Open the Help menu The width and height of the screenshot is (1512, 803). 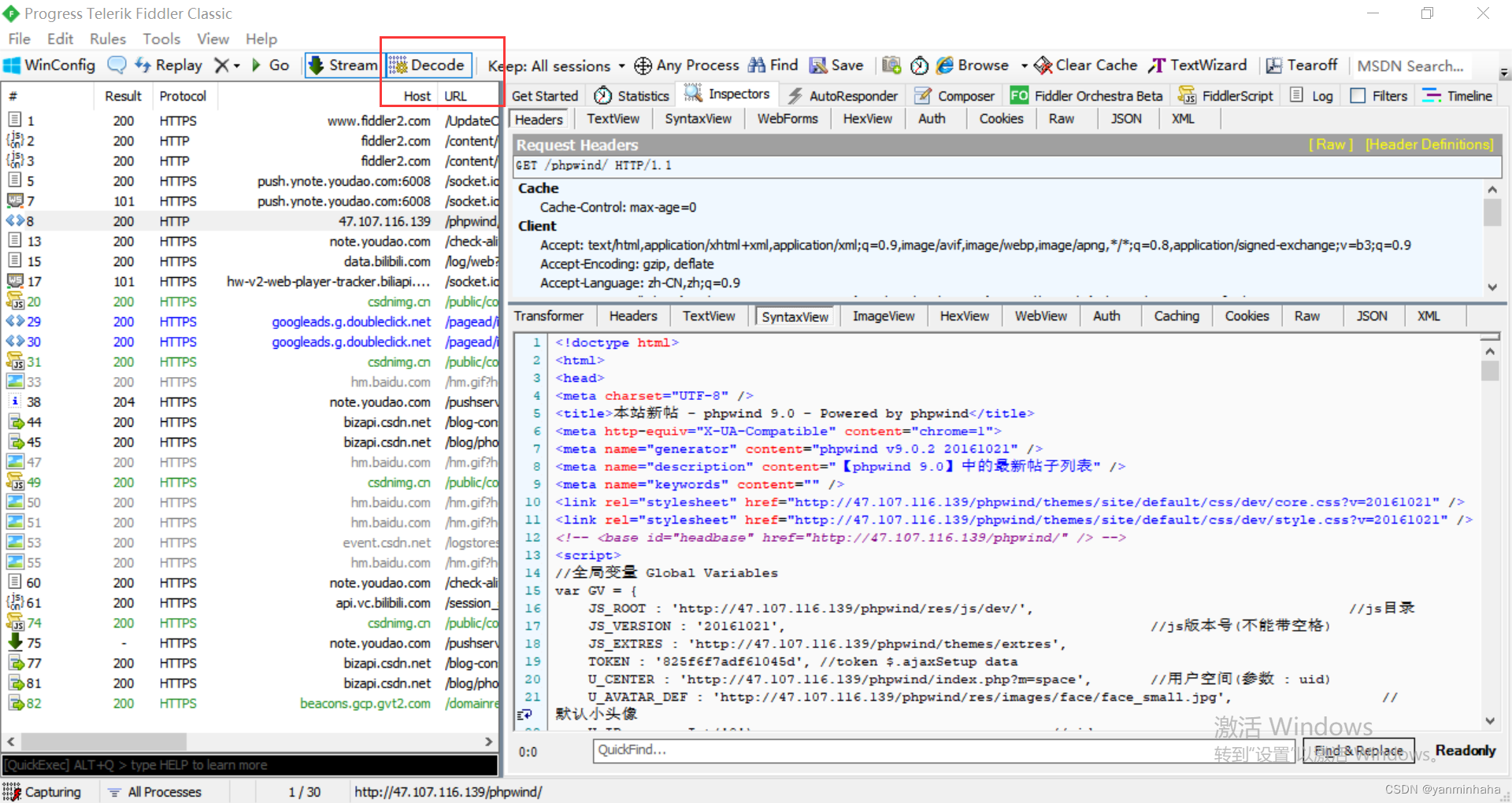261,39
